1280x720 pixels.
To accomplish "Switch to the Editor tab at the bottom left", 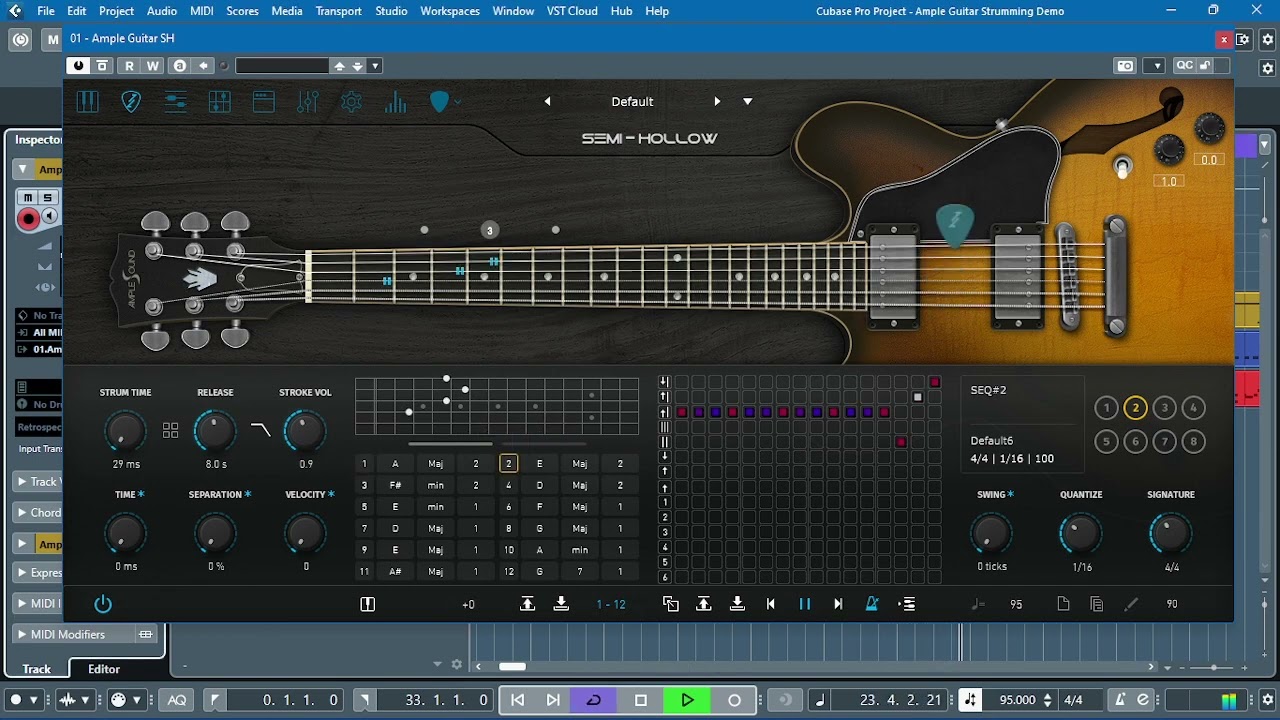I will tap(103, 668).
